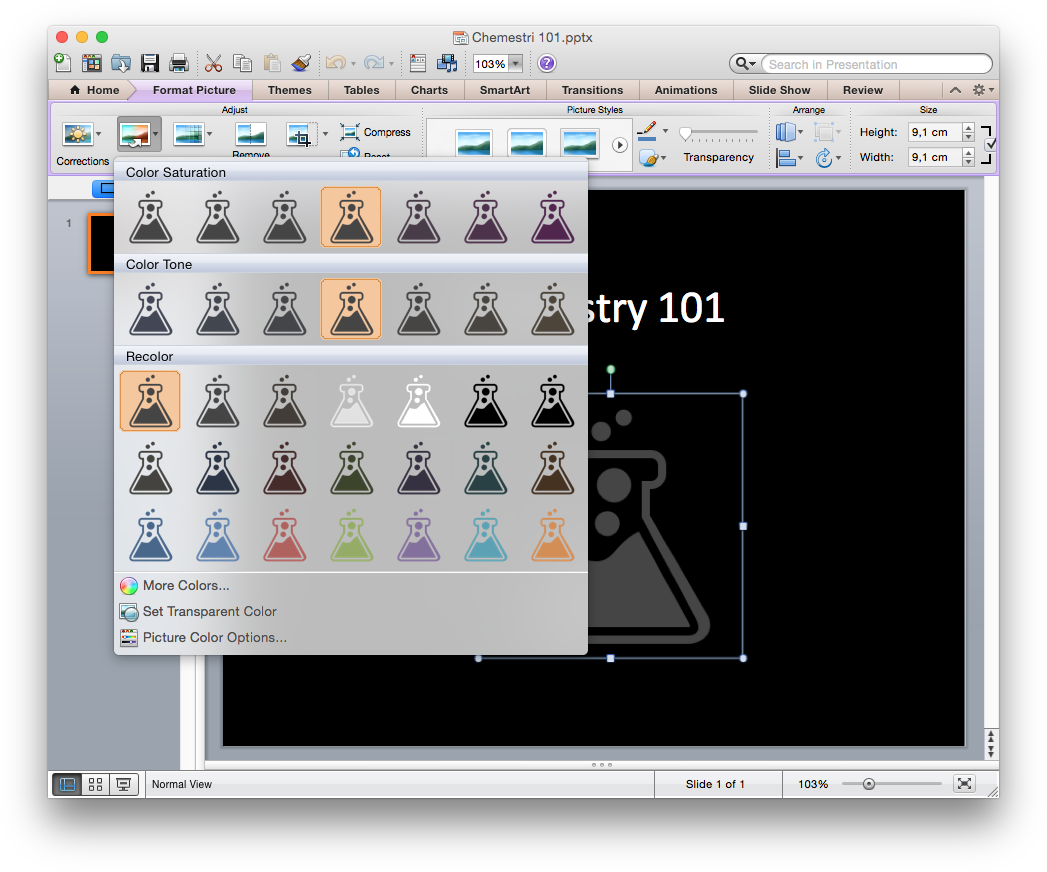This screenshot has width=1047, height=872.
Task: Click the Width input field
Action: [934, 158]
